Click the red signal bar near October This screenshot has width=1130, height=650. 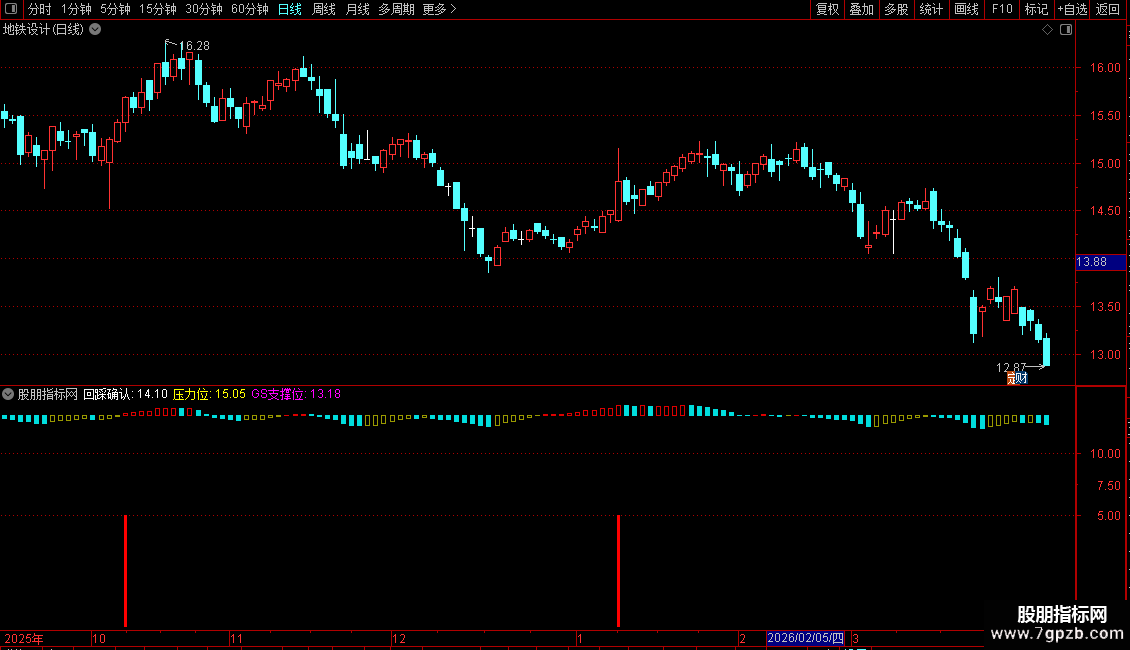click(x=125, y=571)
